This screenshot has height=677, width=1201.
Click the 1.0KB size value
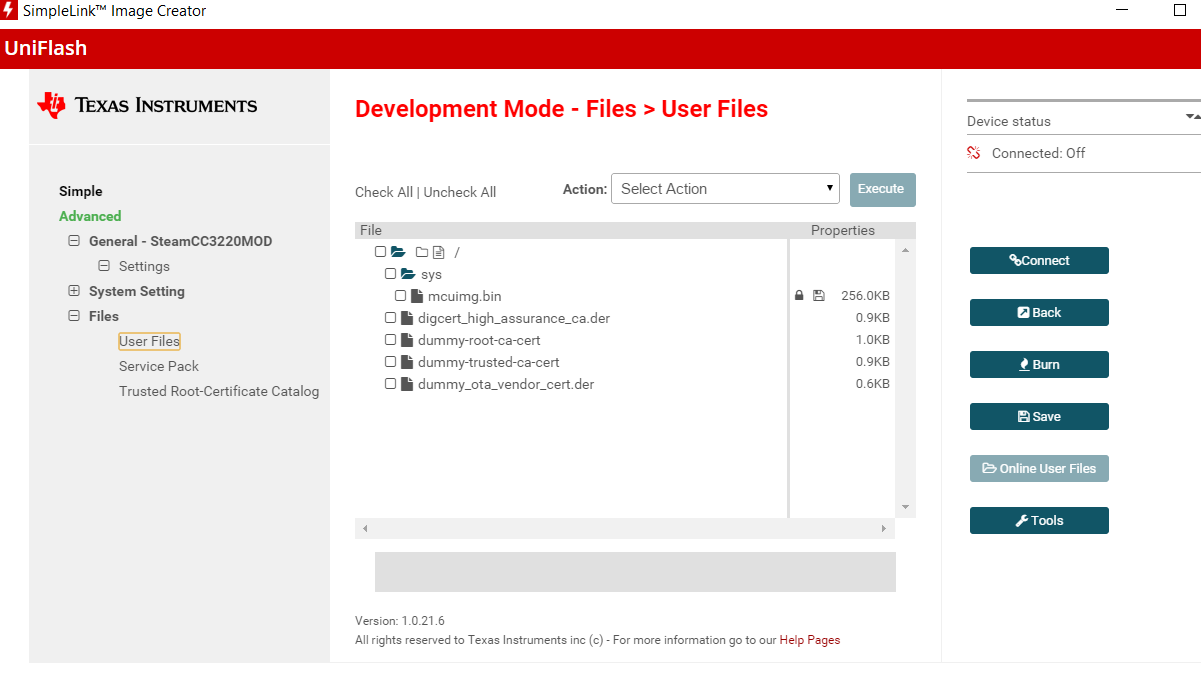coord(873,340)
